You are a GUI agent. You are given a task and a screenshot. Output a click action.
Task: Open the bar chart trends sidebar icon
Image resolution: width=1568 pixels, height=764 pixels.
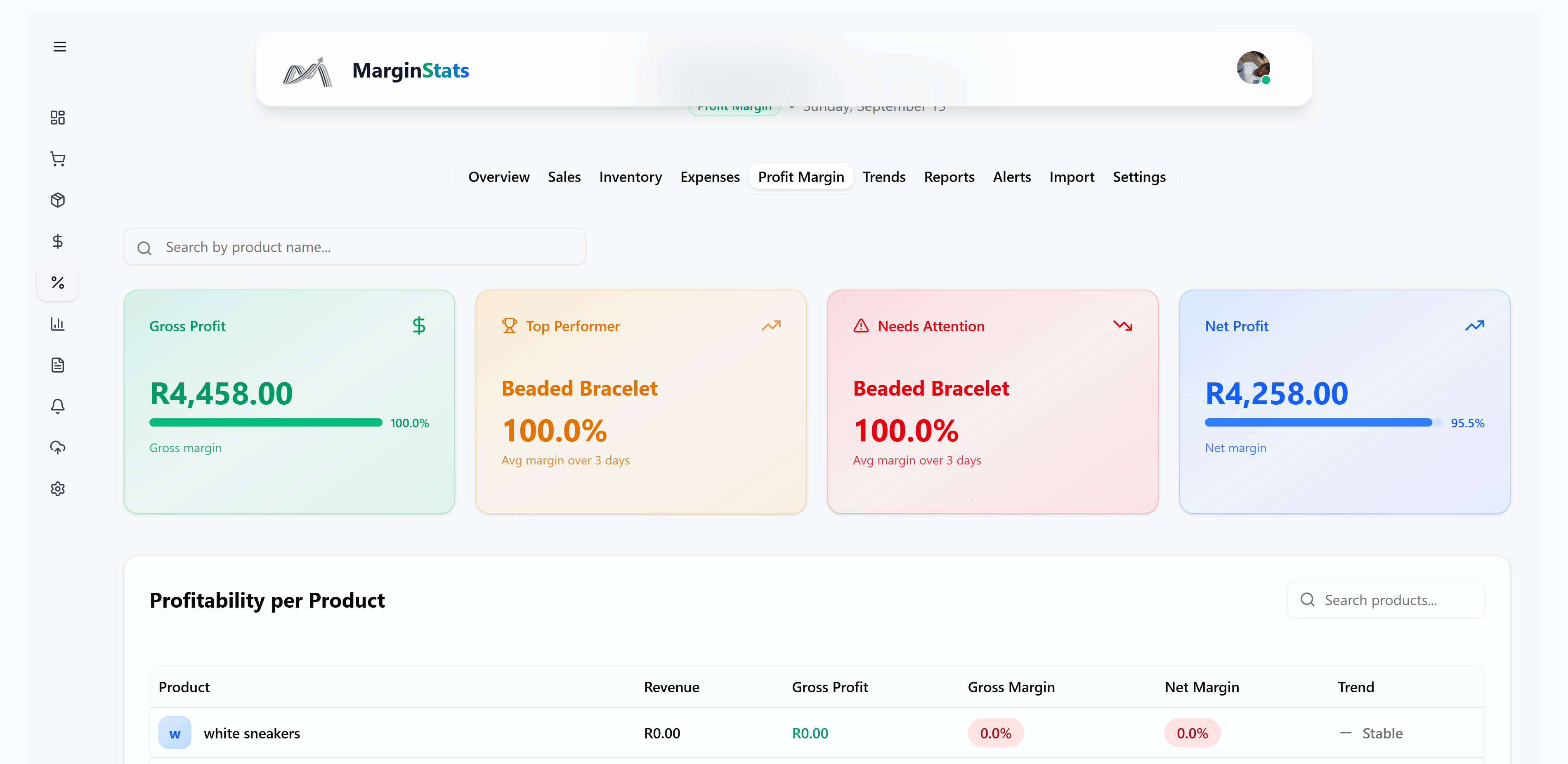(58, 324)
